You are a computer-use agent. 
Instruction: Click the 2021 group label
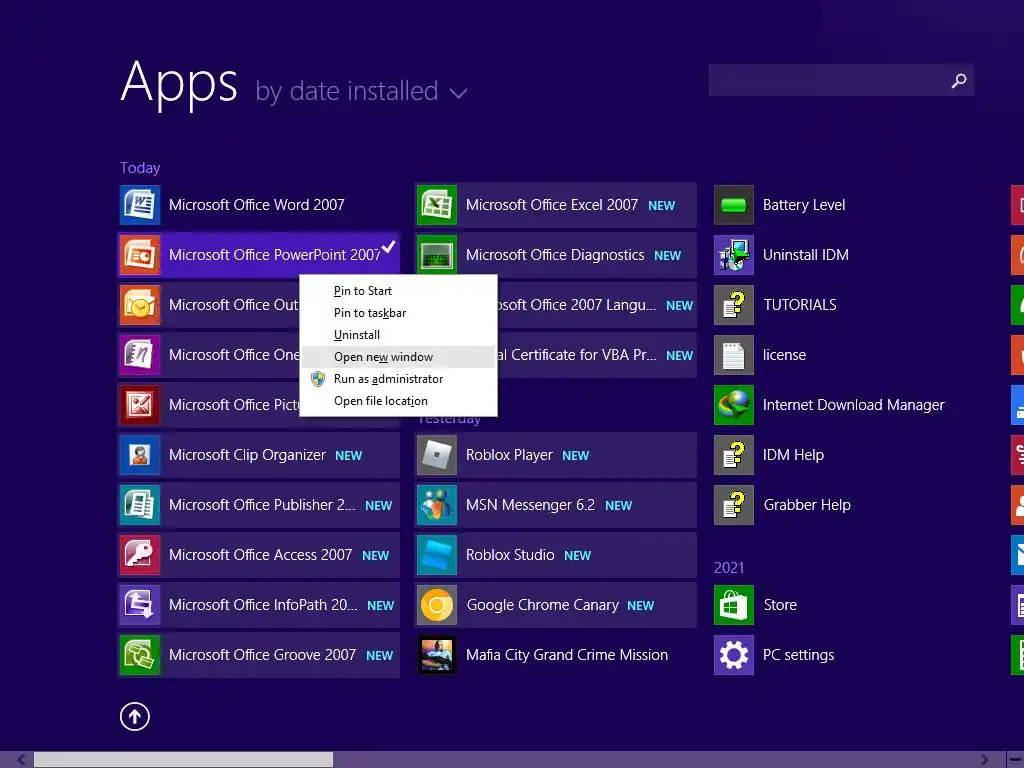point(729,568)
